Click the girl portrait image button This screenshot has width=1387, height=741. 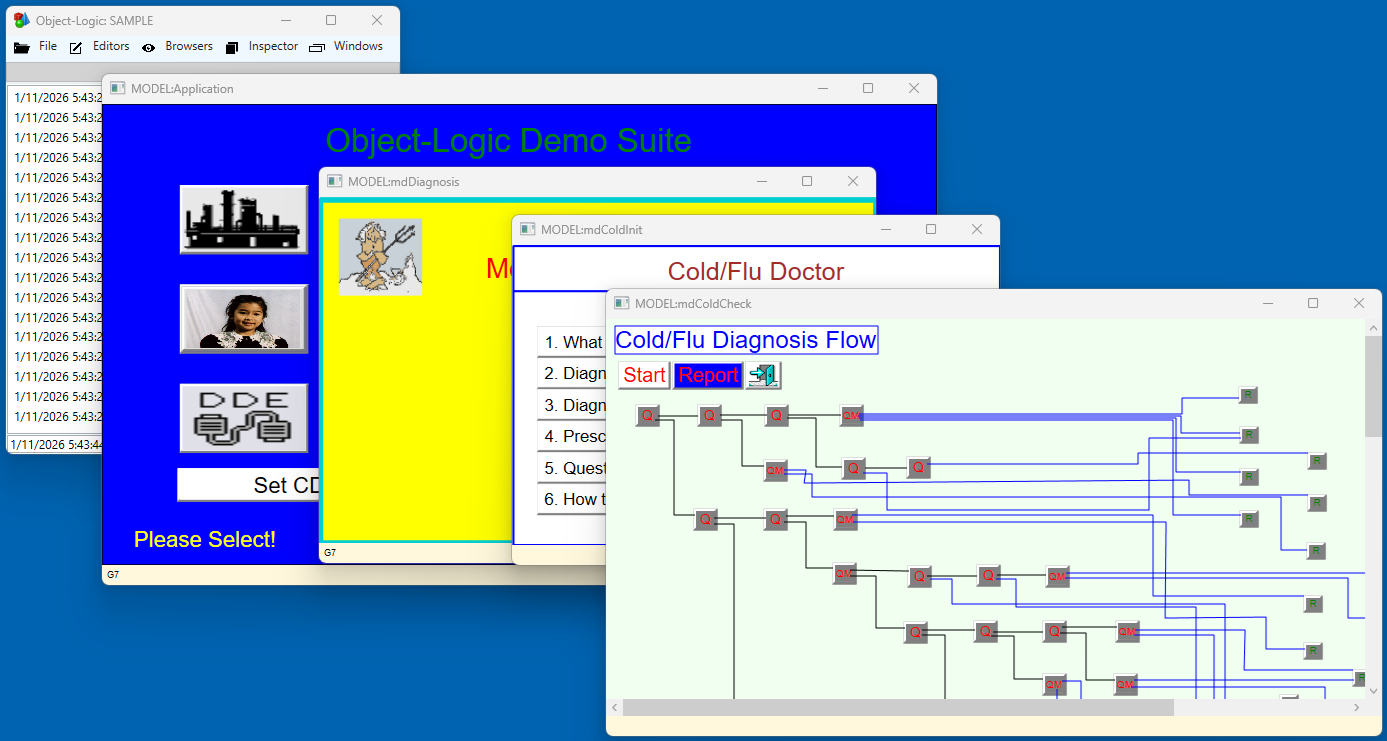pos(243,319)
